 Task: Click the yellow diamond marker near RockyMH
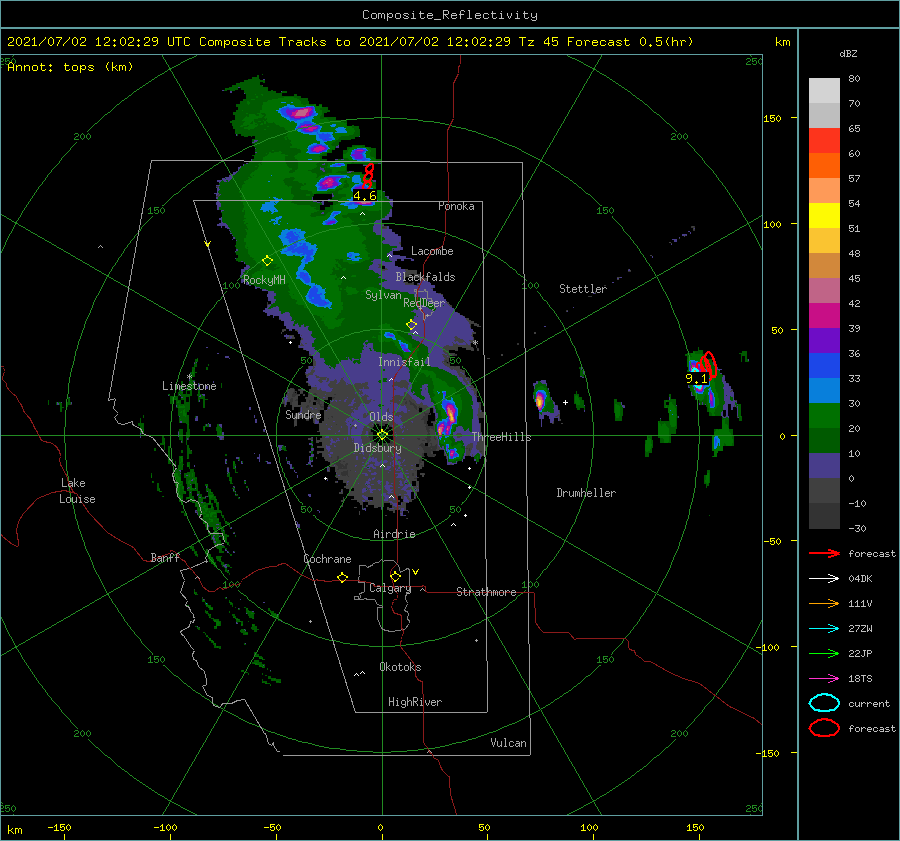(267, 261)
